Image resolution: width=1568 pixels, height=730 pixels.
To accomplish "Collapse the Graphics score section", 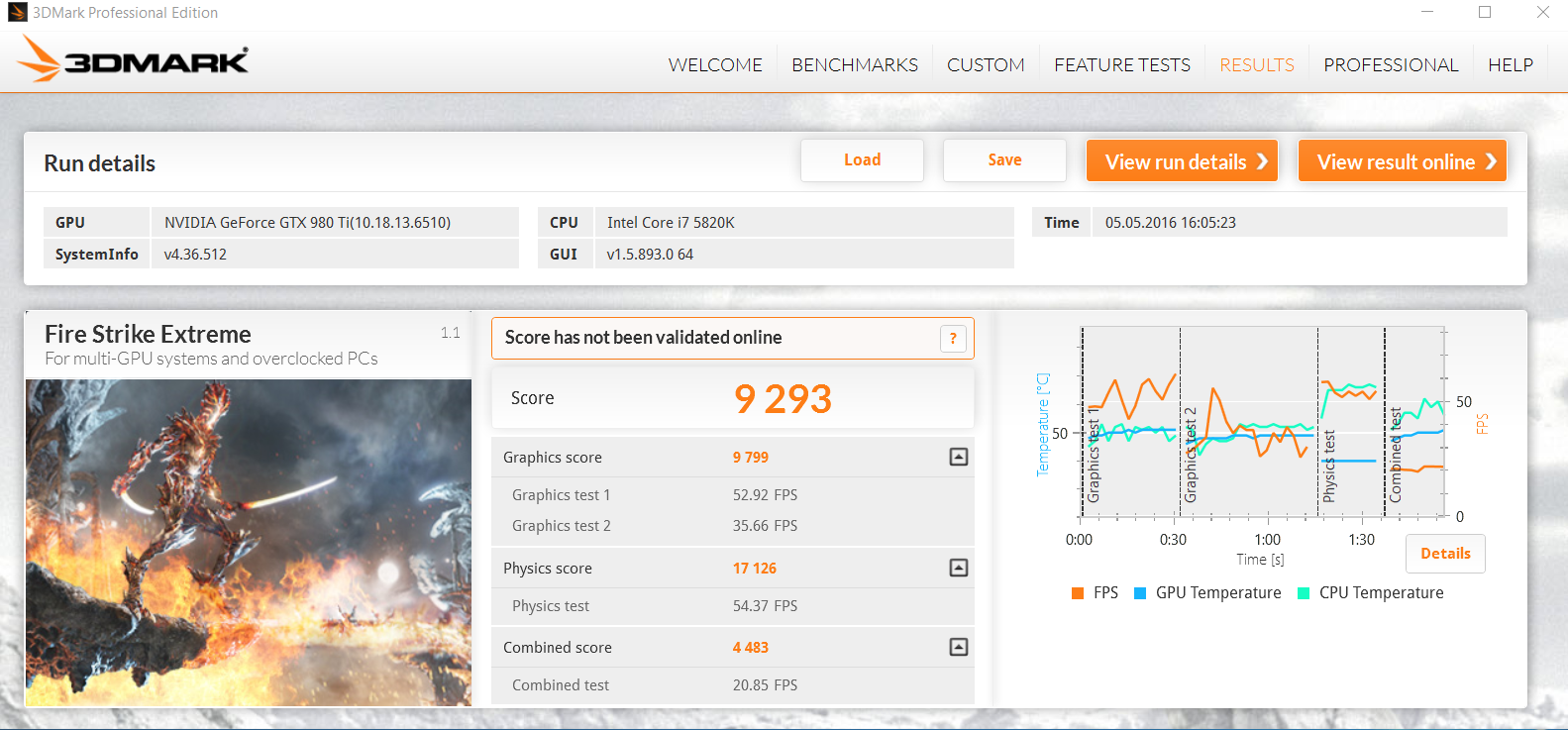I will coord(958,457).
